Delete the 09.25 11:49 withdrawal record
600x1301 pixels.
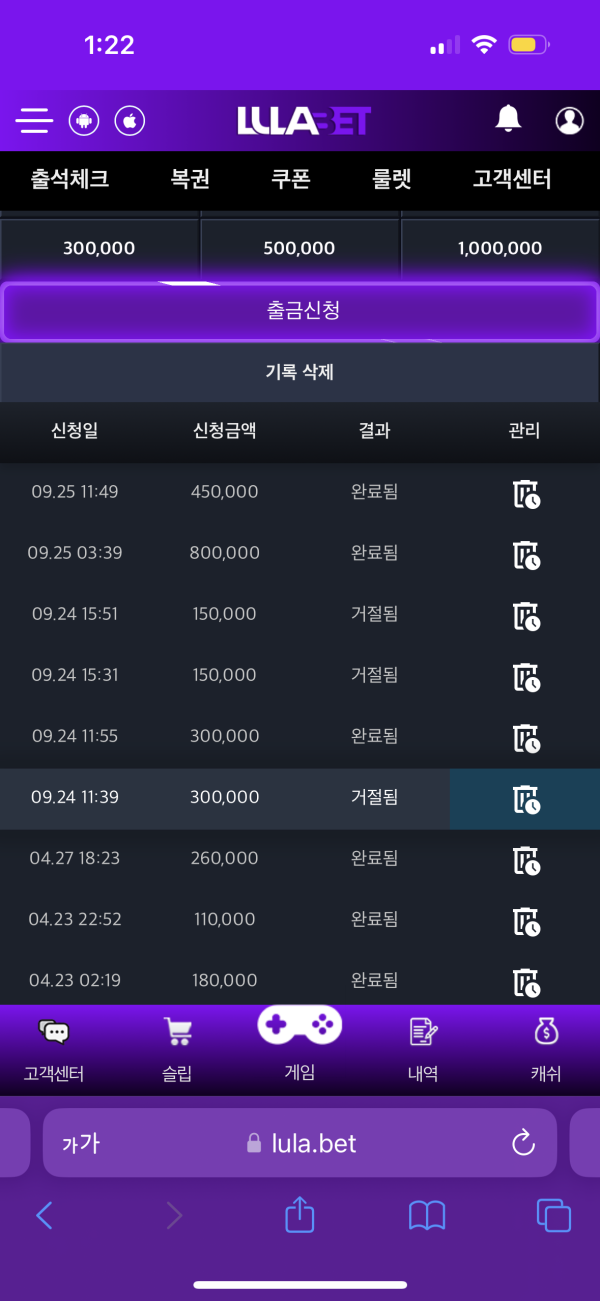coord(526,493)
